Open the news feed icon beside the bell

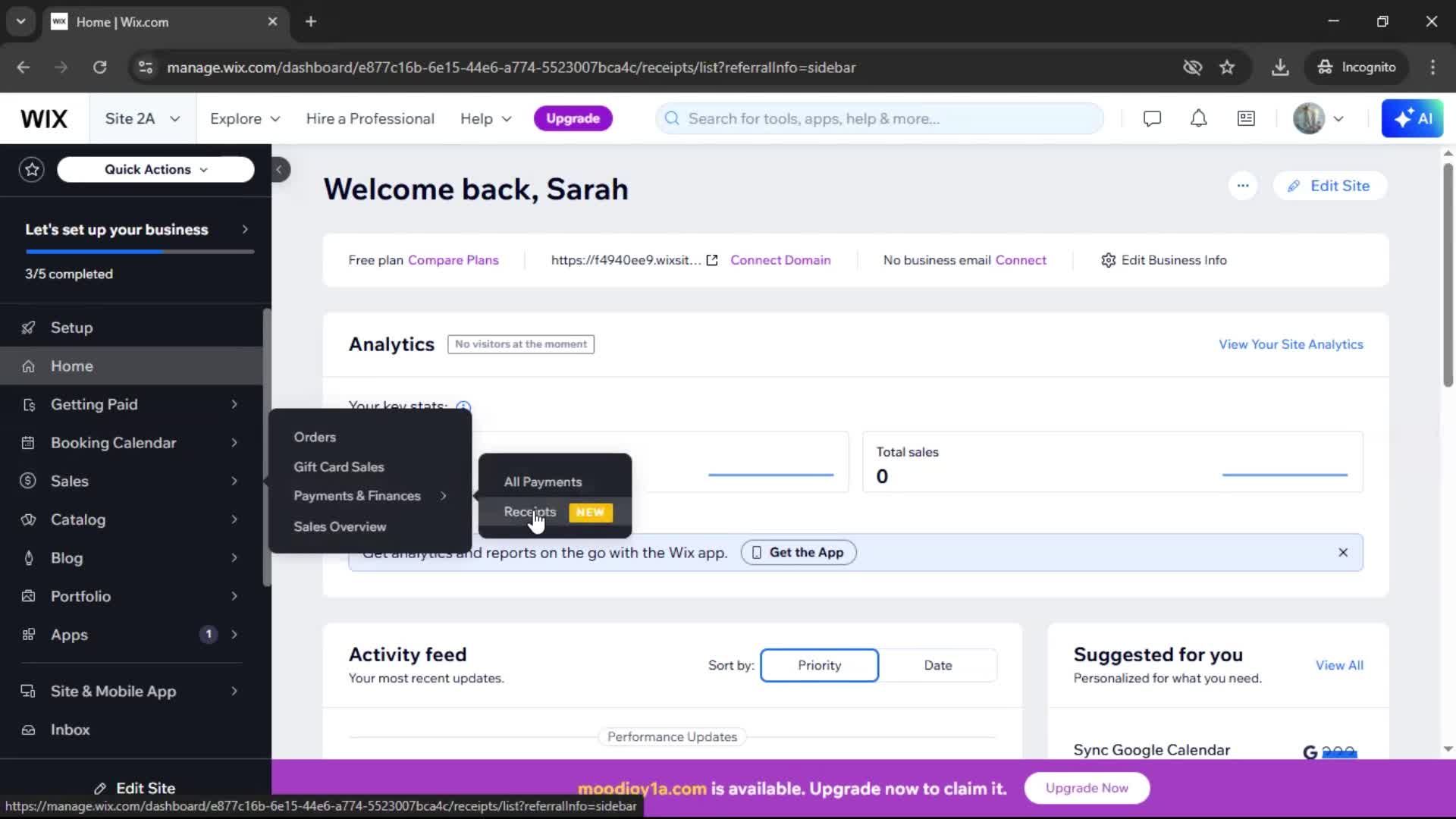pyautogui.click(x=1246, y=118)
